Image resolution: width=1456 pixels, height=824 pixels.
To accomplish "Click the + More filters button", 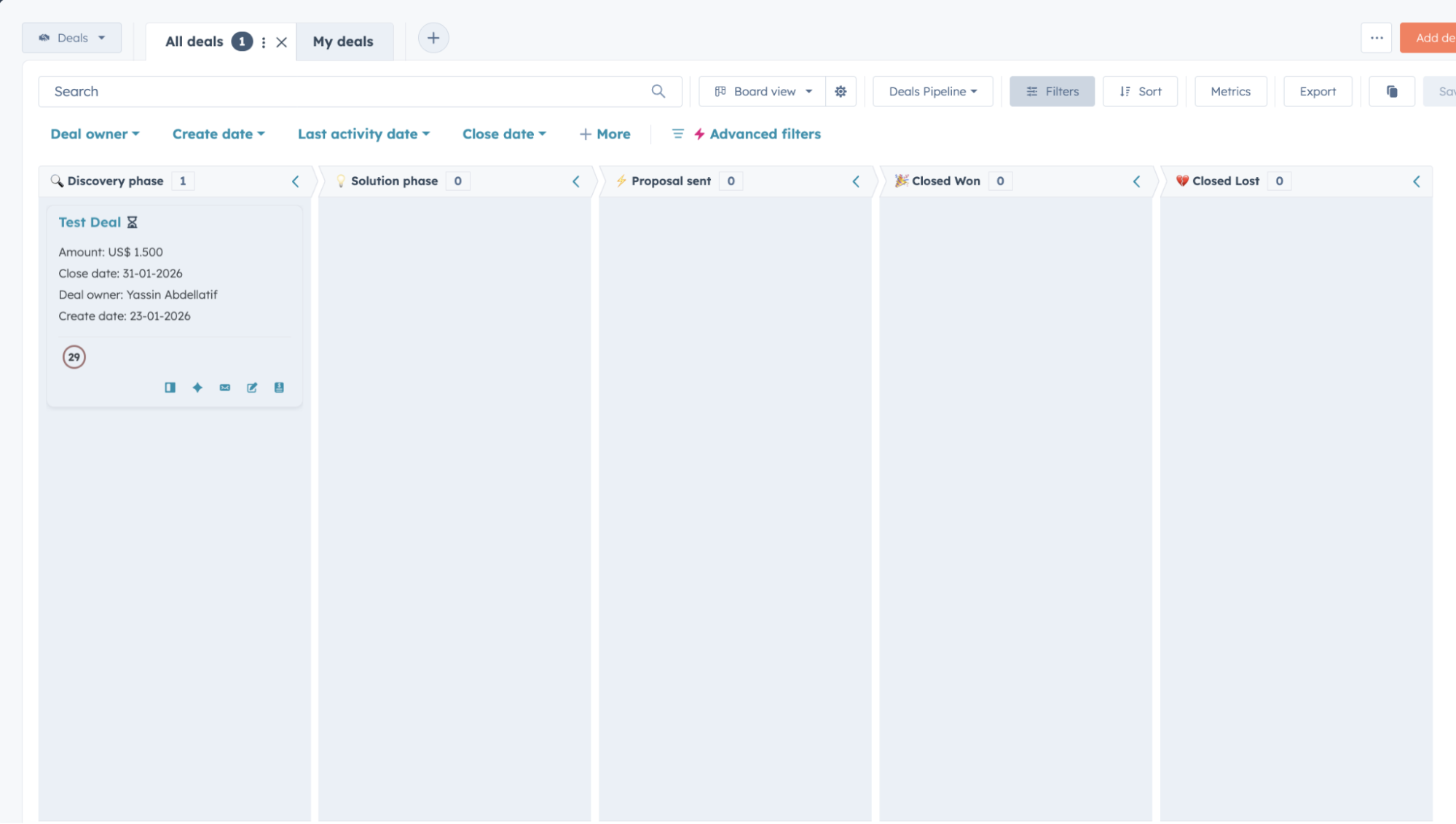I will [x=605, y=134].
